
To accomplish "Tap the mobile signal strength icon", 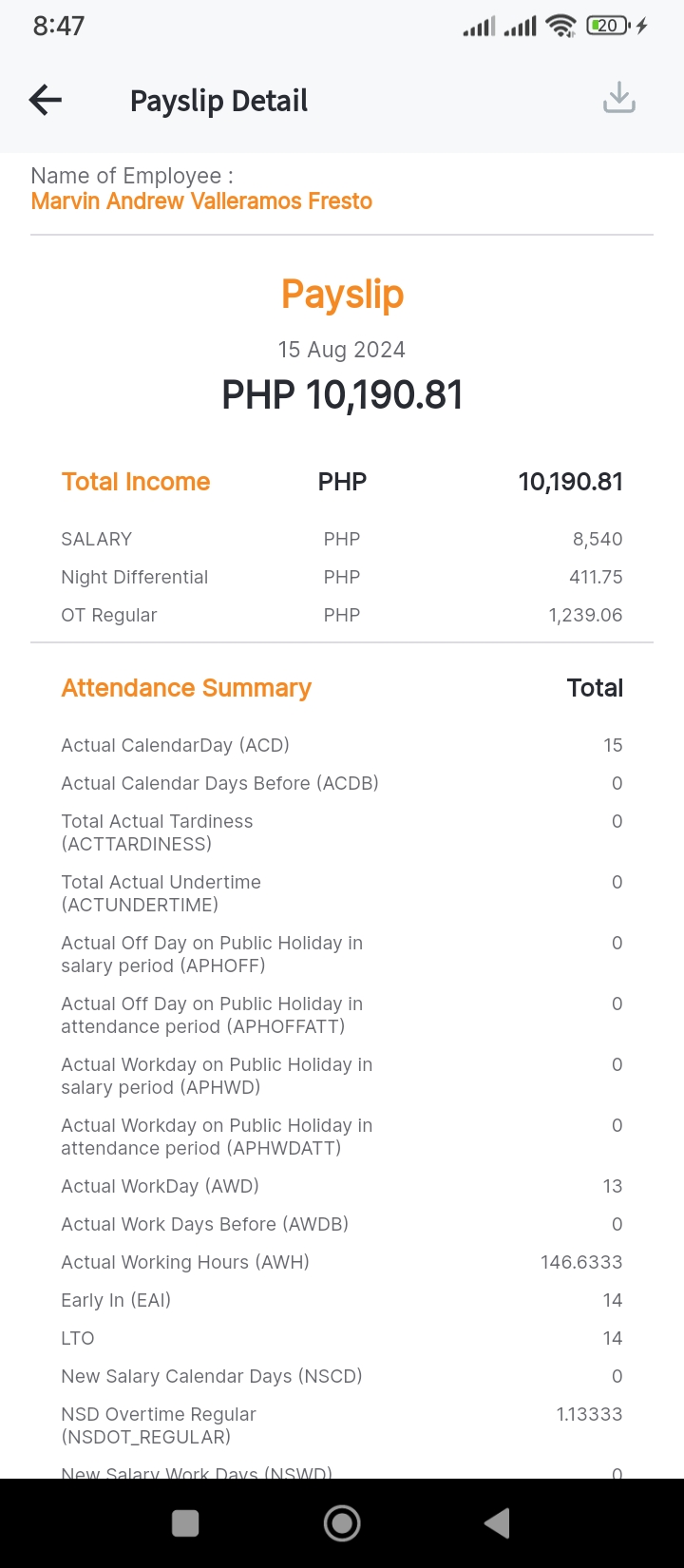I will point(479,27).
